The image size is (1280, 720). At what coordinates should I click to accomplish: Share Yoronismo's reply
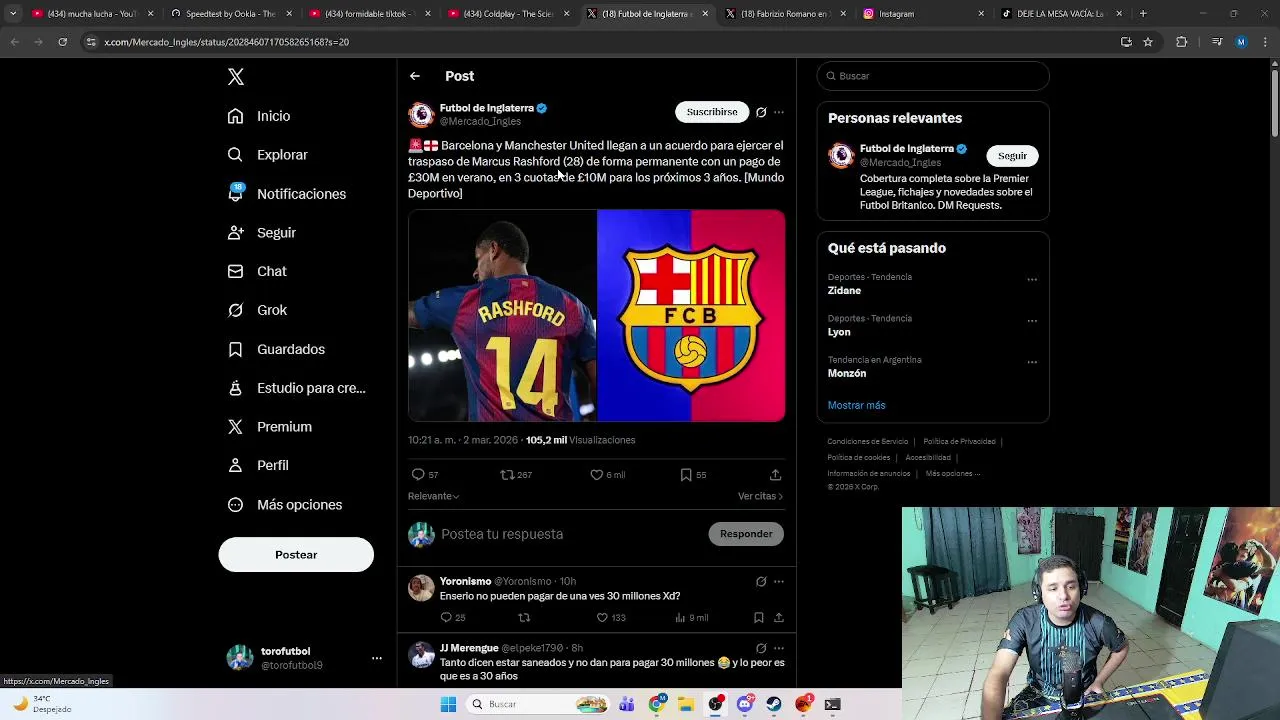(778, 618)
